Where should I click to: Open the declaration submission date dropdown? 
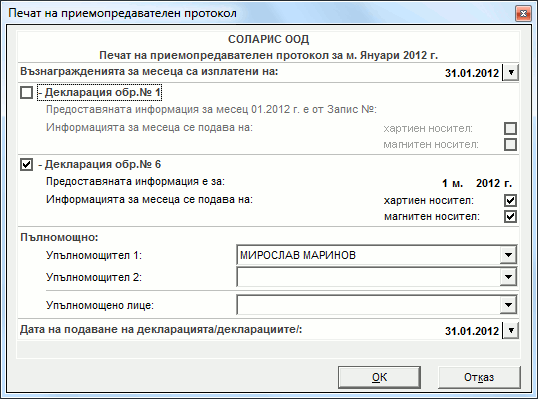511,331
